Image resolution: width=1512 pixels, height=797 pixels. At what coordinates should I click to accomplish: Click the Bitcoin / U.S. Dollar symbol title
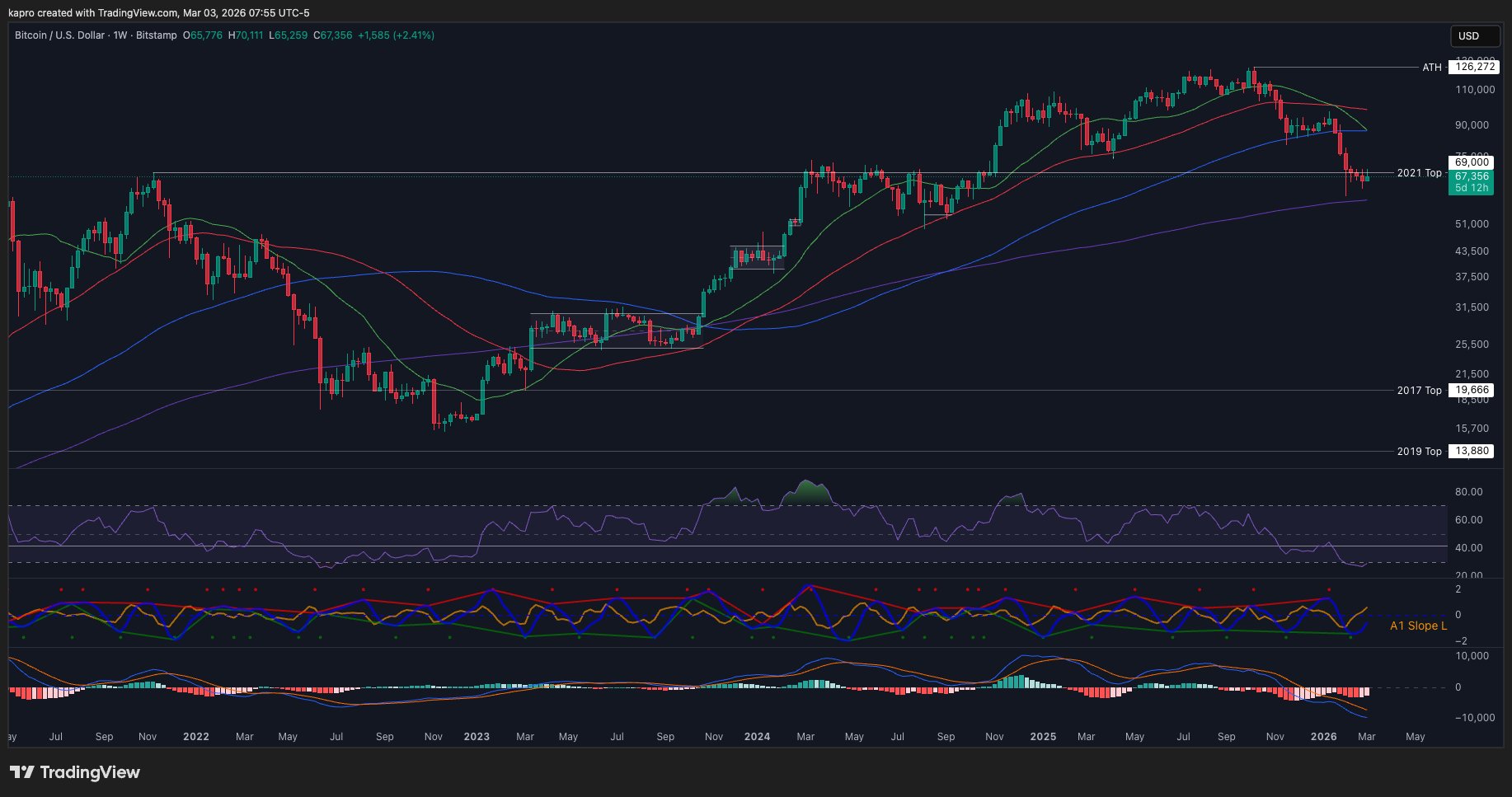[x=59, y=35]
